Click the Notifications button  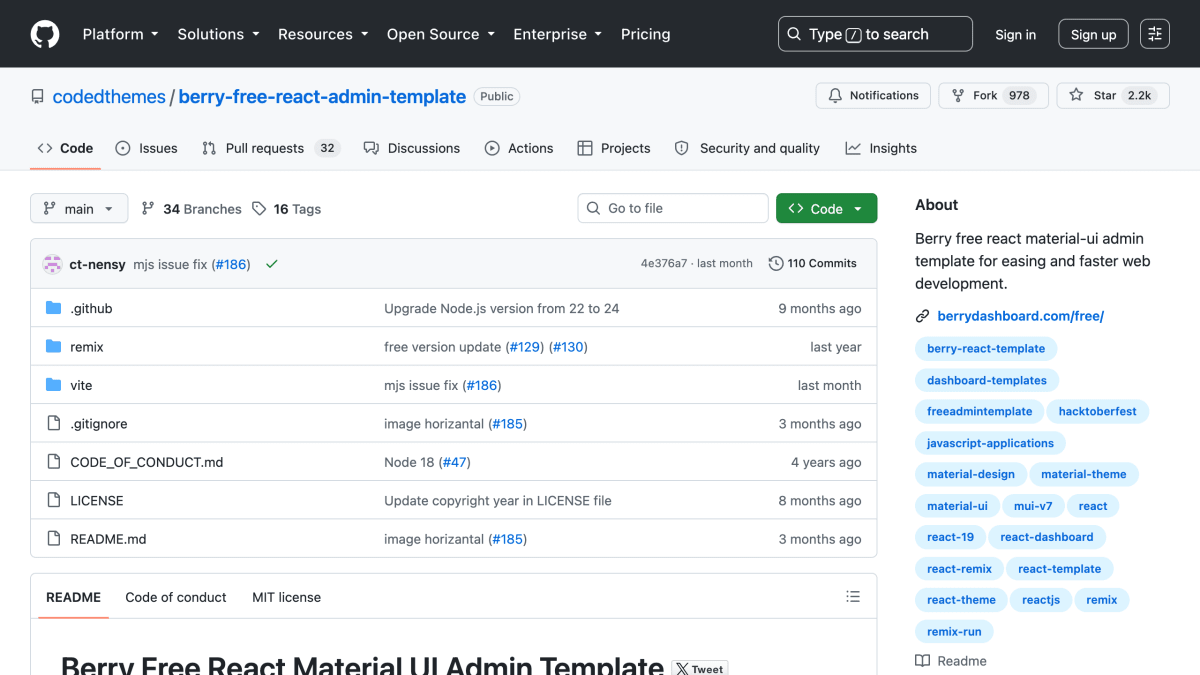click(x=873, y=96)
